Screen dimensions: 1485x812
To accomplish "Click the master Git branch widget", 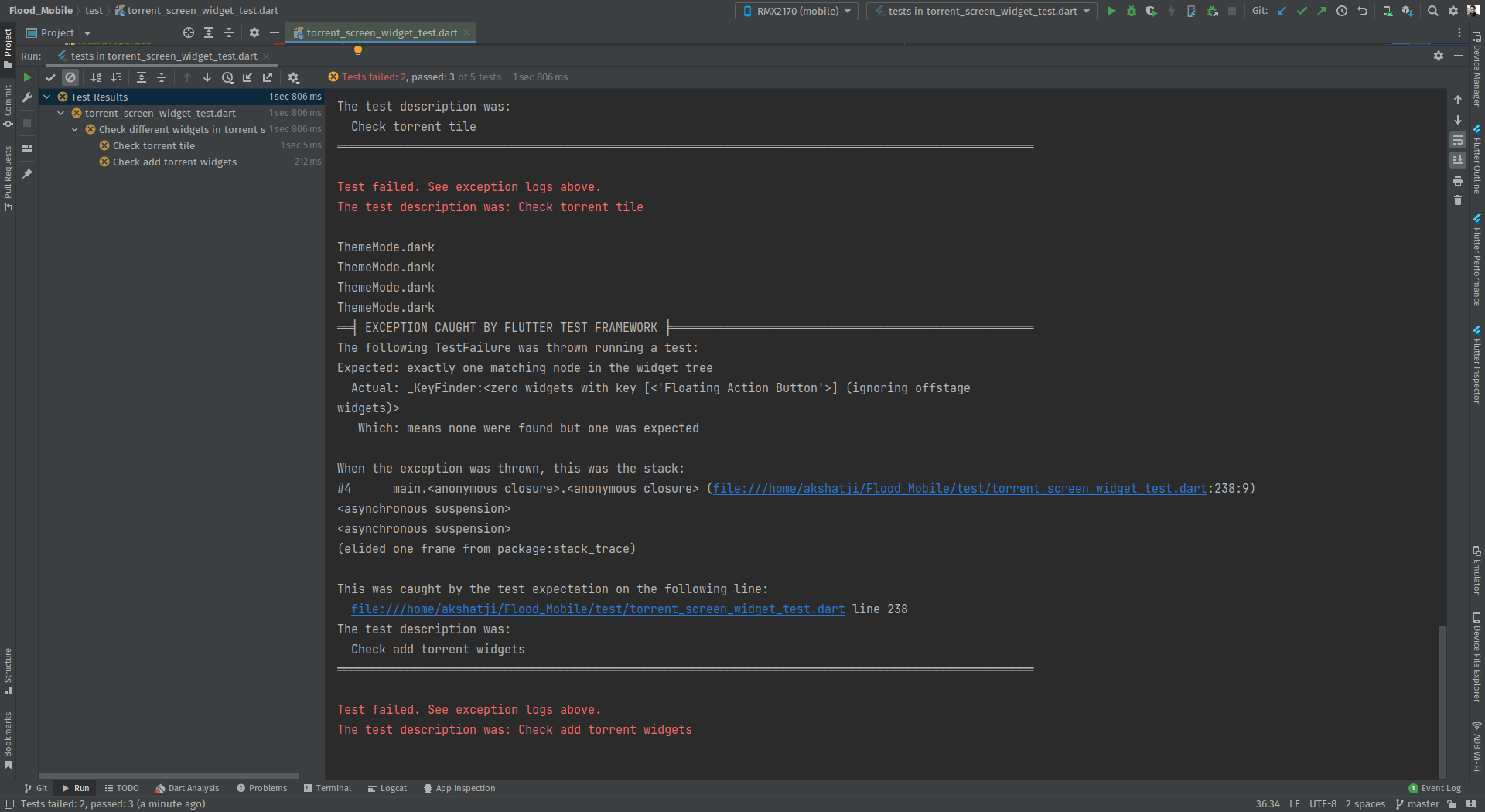I will 1418,804.
